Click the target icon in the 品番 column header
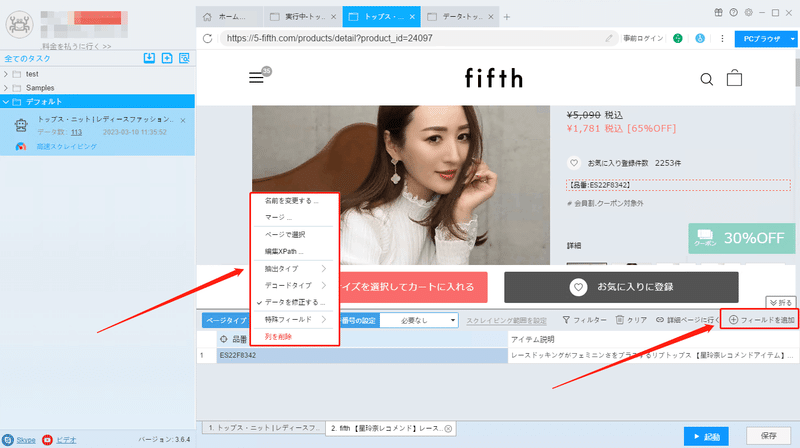Viewport: 800px width, 448px height. (223, 339)
